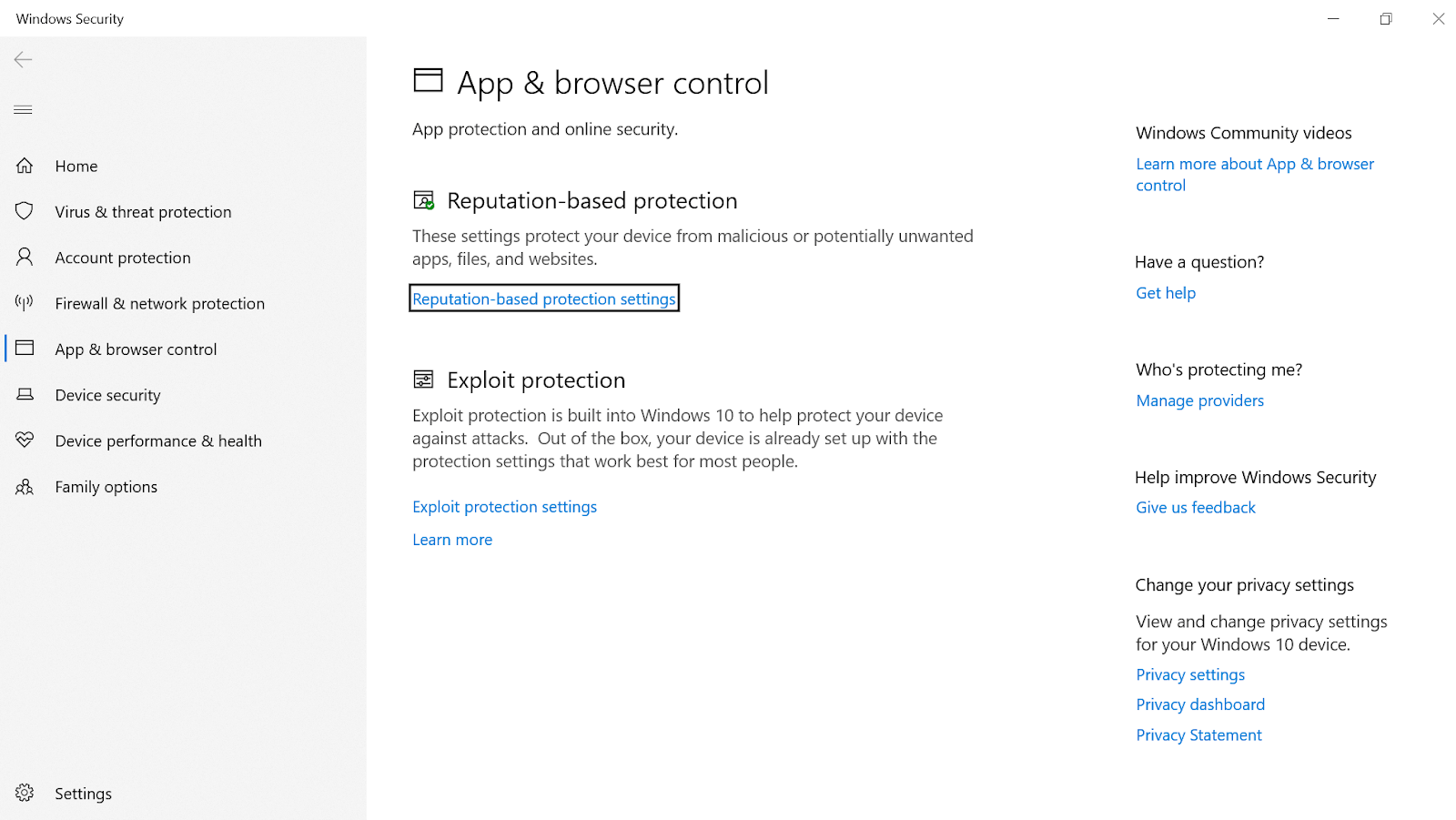This screenshot has height=820, width=1456.
Task: Select the Family options people icon
Action: (x=25, y=486)
